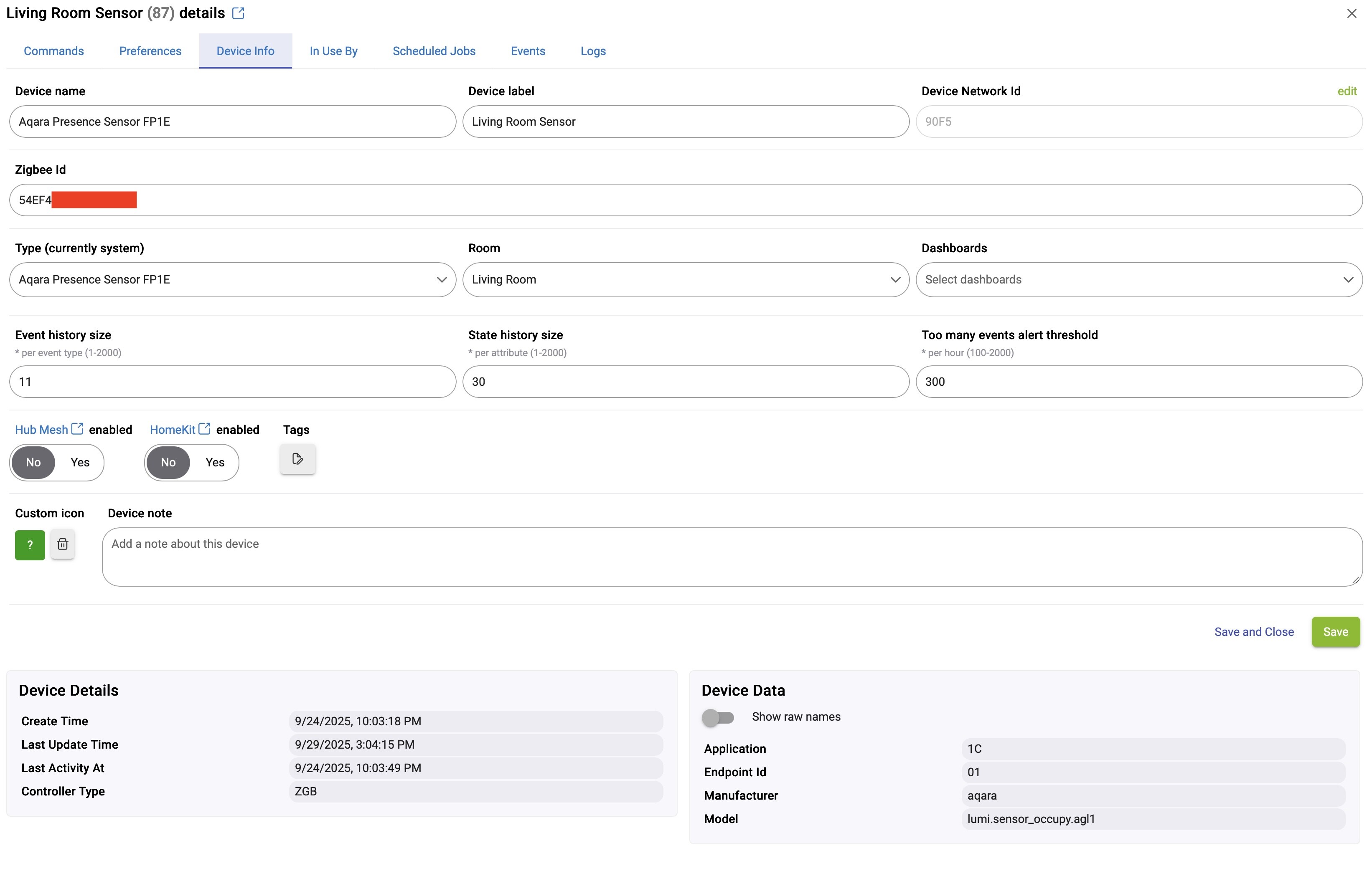Click the green Save button

tap(1335, 632)
